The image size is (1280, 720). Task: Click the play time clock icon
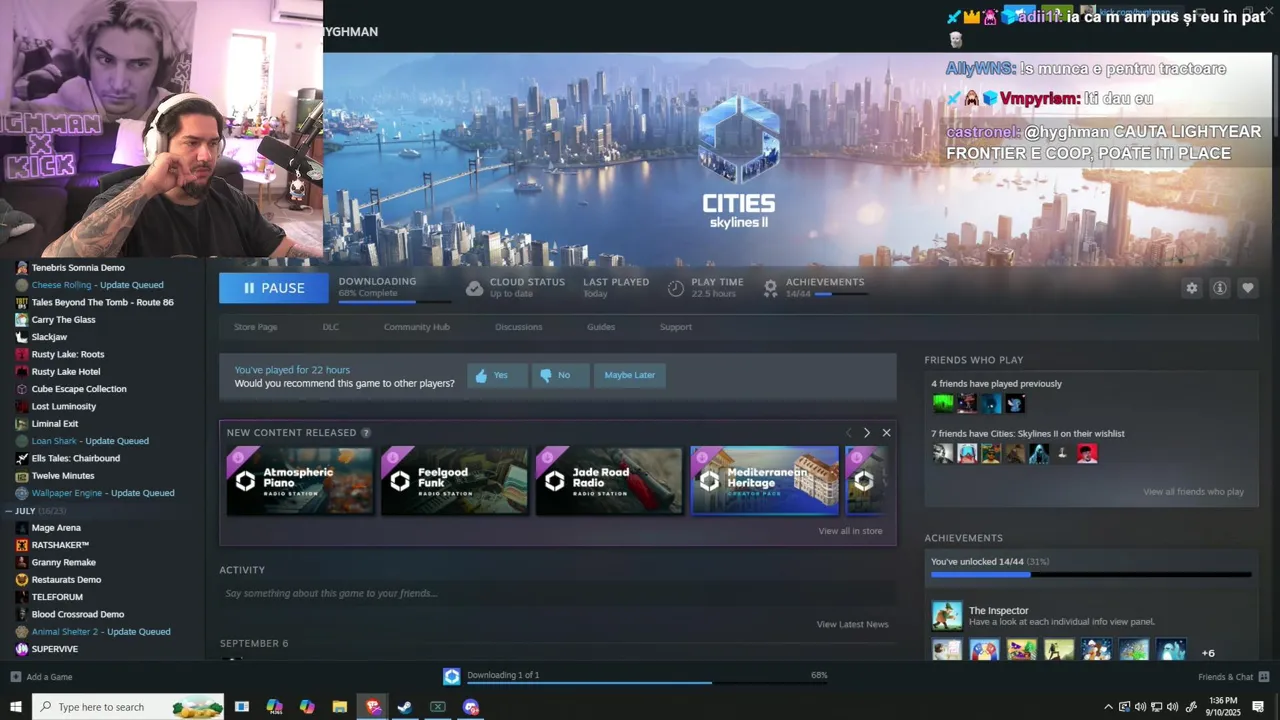click(676, 288)
